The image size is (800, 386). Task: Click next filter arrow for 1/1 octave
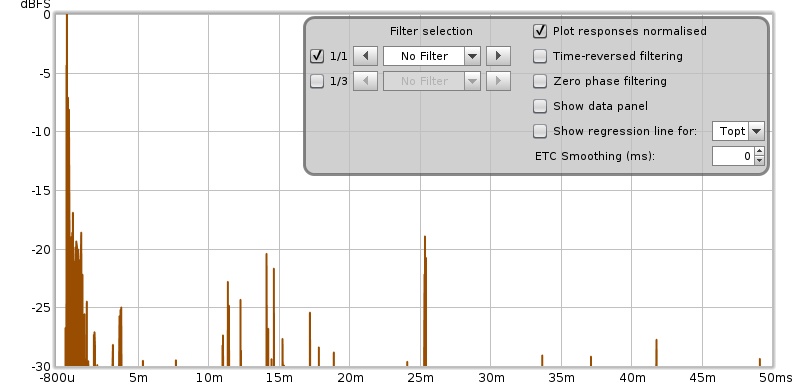click(498, 56)
